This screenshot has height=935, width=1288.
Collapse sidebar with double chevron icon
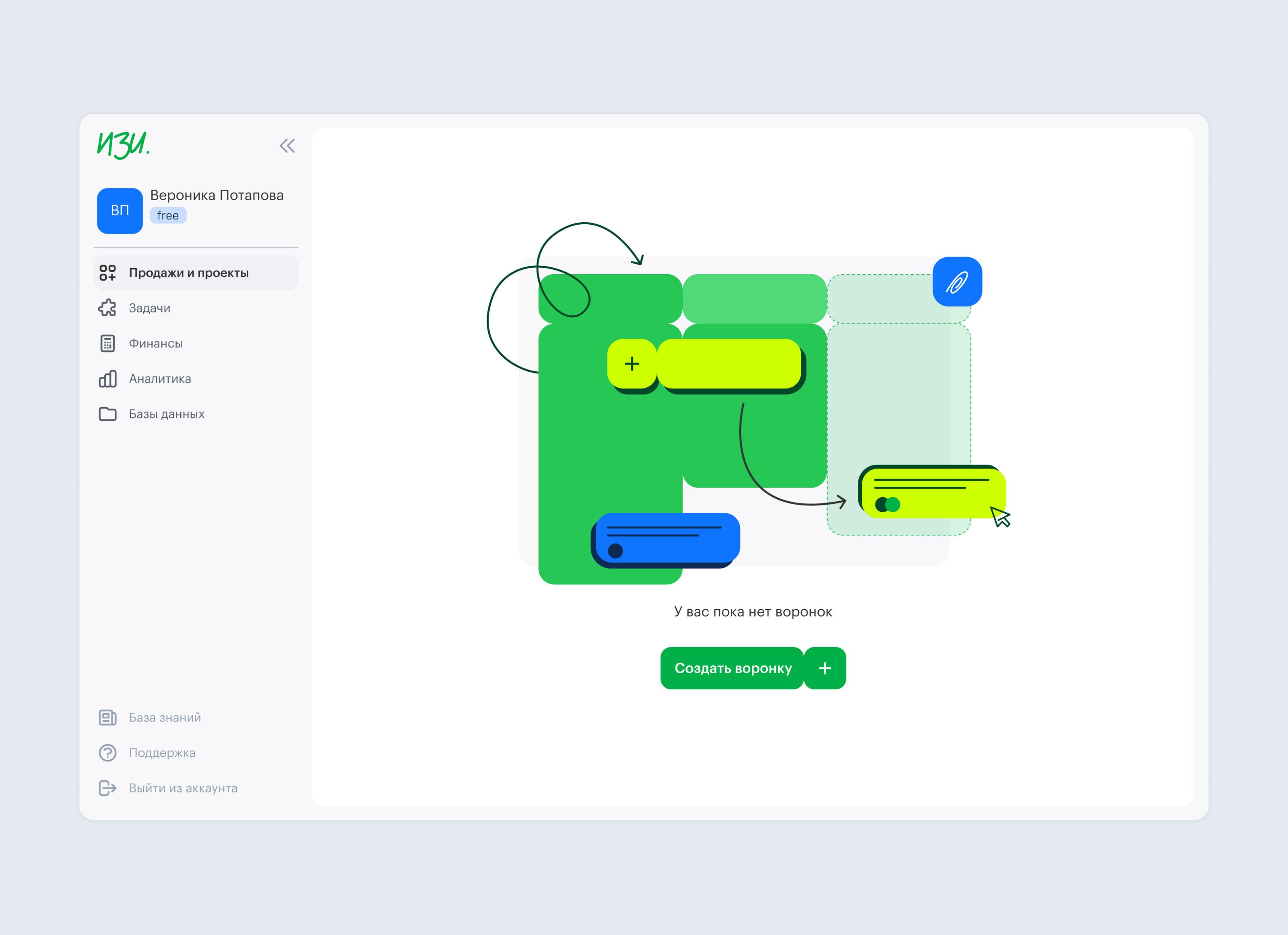tap(287, 146)
